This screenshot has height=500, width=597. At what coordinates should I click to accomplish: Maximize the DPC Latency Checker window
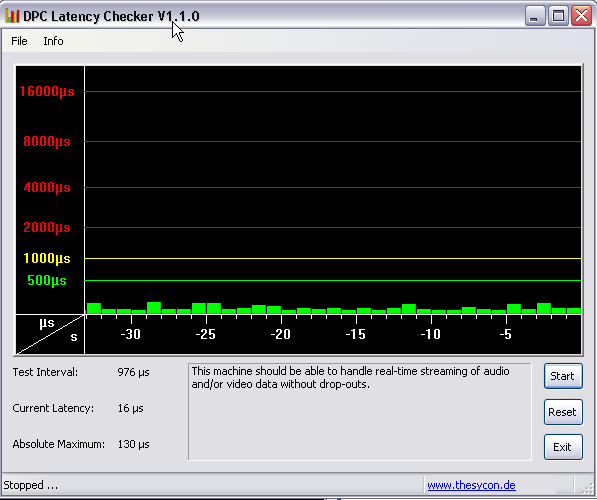point(558,16)
